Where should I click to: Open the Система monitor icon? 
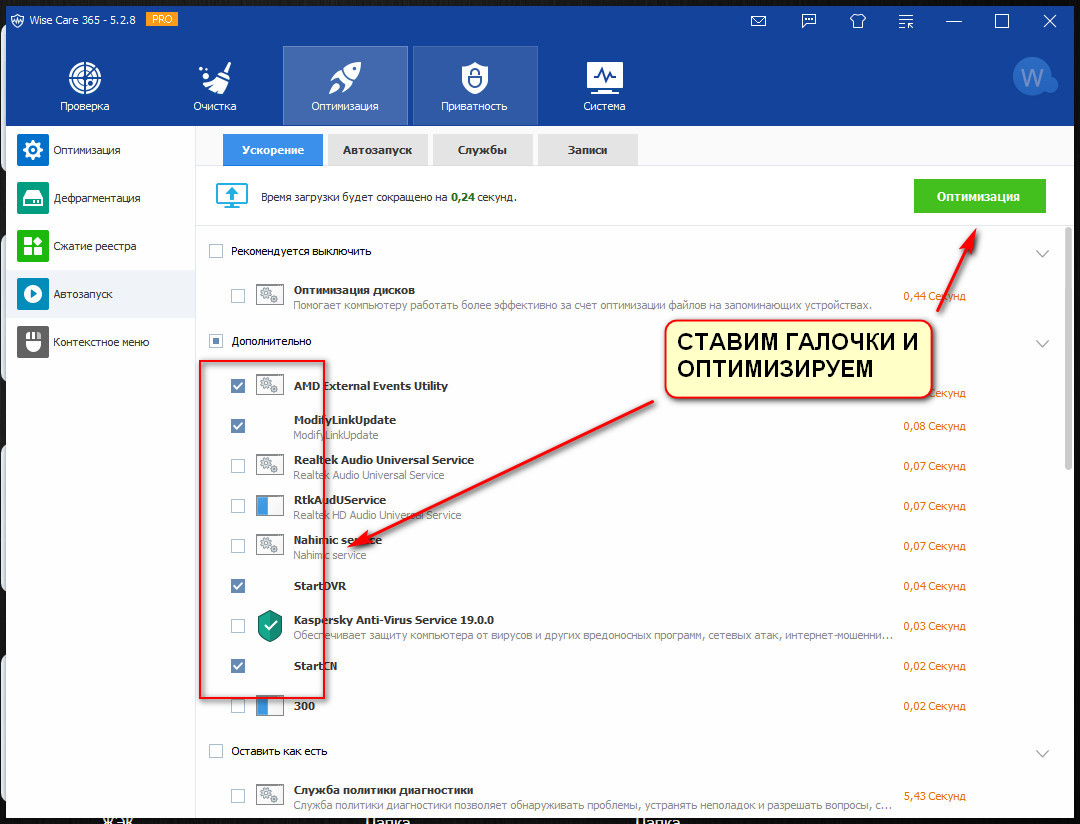click(605, 78)
